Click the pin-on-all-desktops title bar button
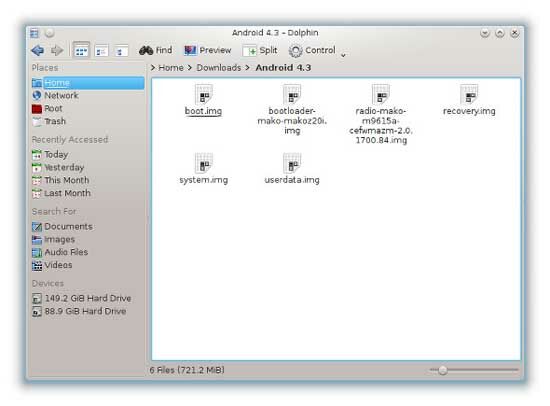This screenshot has width=550, height=406. [x=49, y=33]
